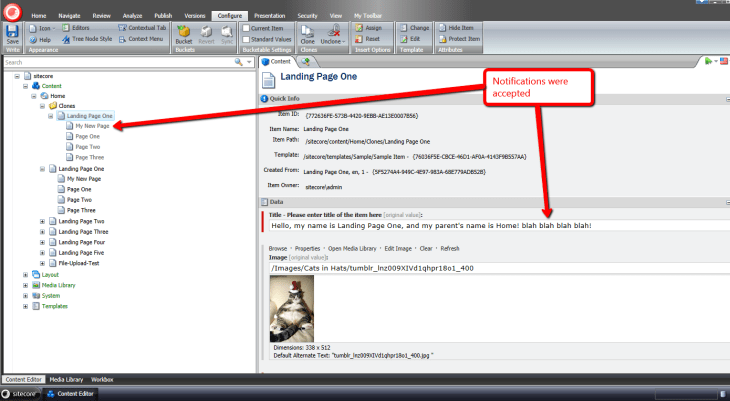This screenshot has height=401, width=730.
Task: Click the Clone icon in the Clones group
Action: point(309,32)
